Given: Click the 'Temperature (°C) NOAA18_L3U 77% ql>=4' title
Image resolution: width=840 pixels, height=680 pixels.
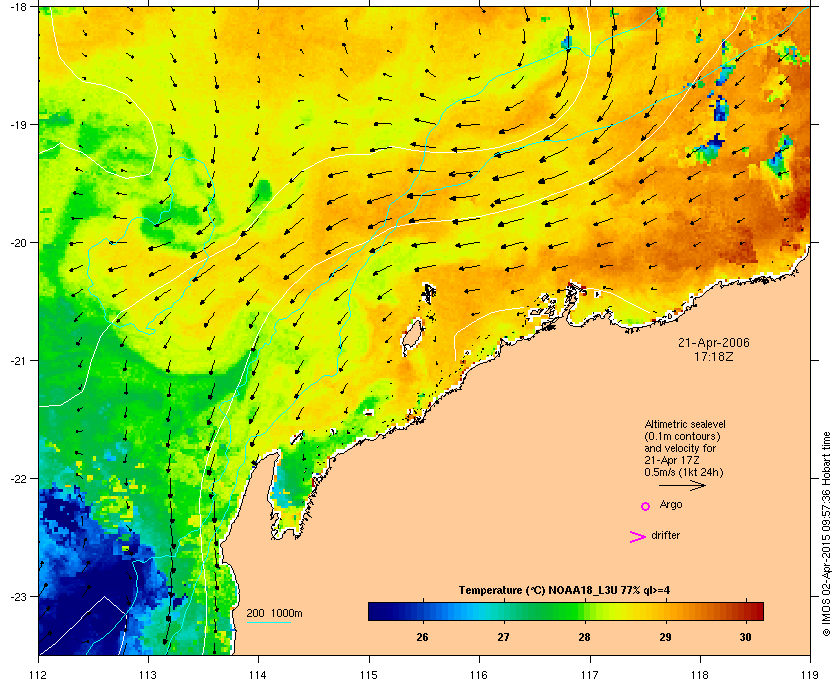Looking at the screenshot, I should 564,591.
